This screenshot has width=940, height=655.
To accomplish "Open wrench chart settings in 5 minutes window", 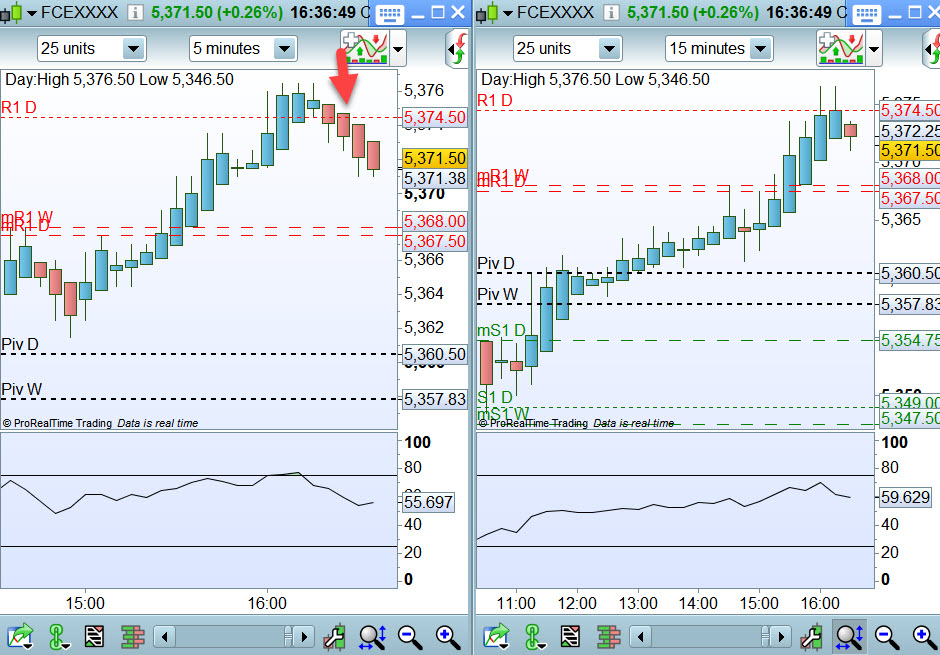I will 334,636.
